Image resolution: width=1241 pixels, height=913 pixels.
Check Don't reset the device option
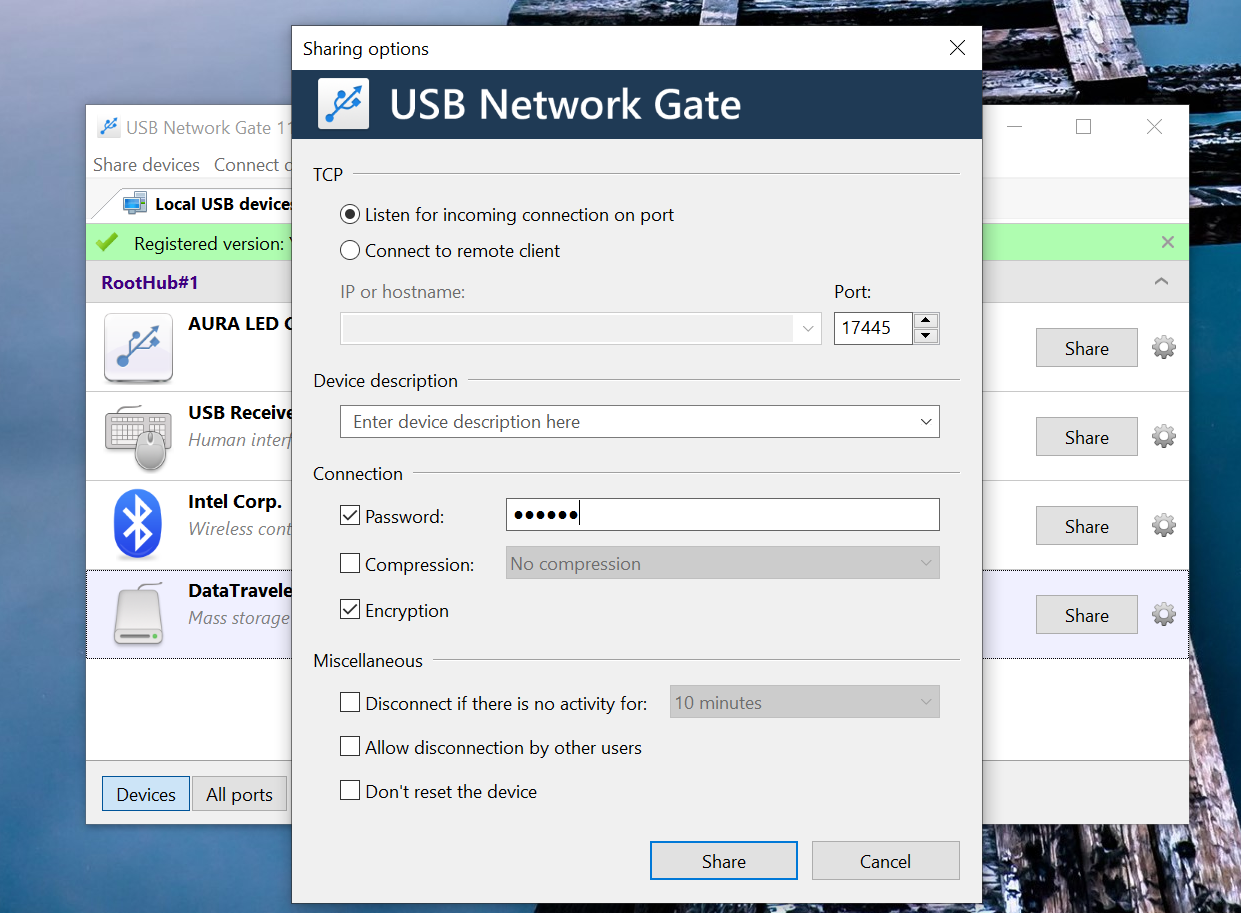pos(350,791)
